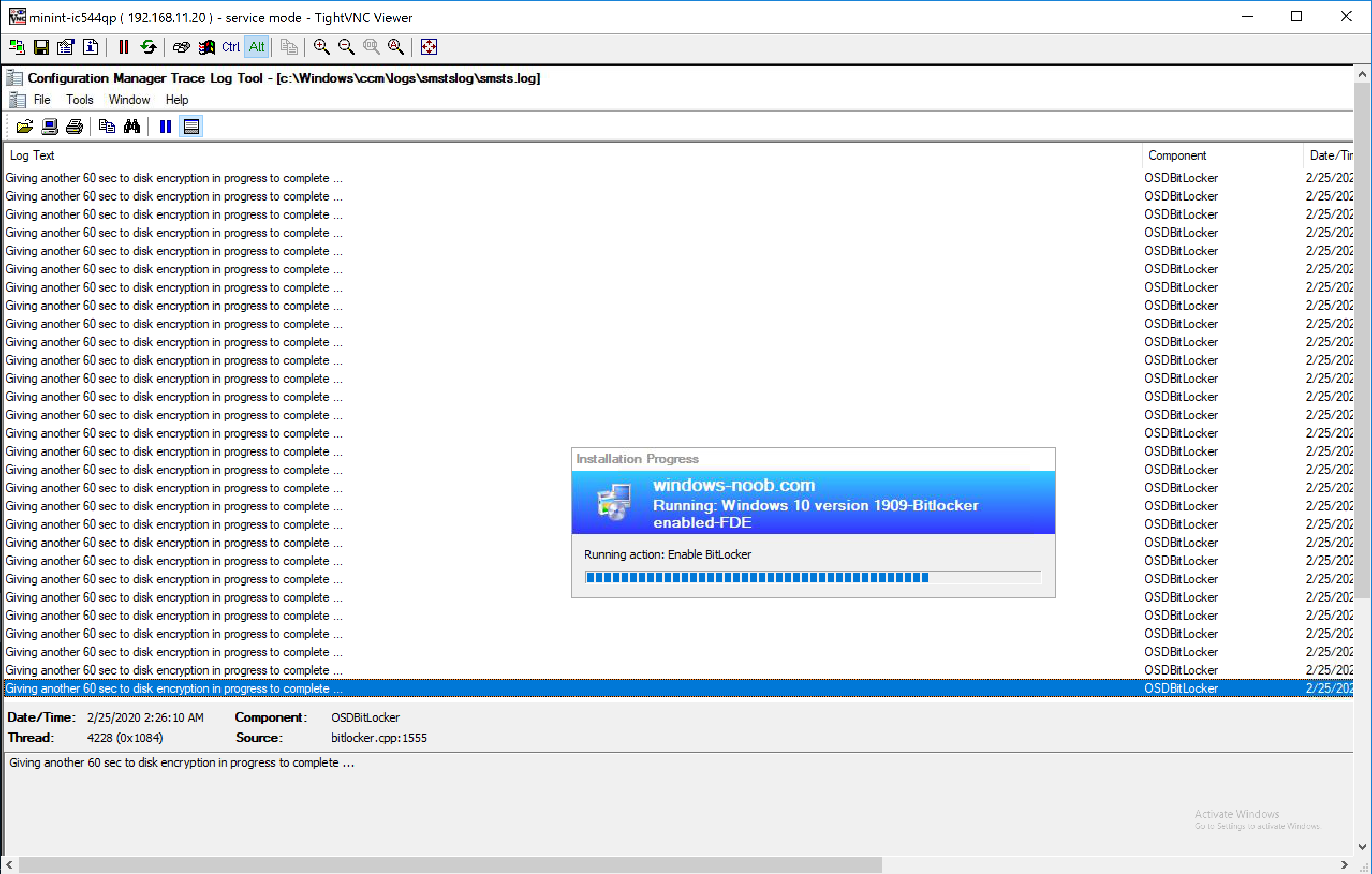Screen dimensions: 1372x874
Task: Toggle the Ctrl key button in VNC toolbar
Action: pyautogui.click(x=231, y=47)
